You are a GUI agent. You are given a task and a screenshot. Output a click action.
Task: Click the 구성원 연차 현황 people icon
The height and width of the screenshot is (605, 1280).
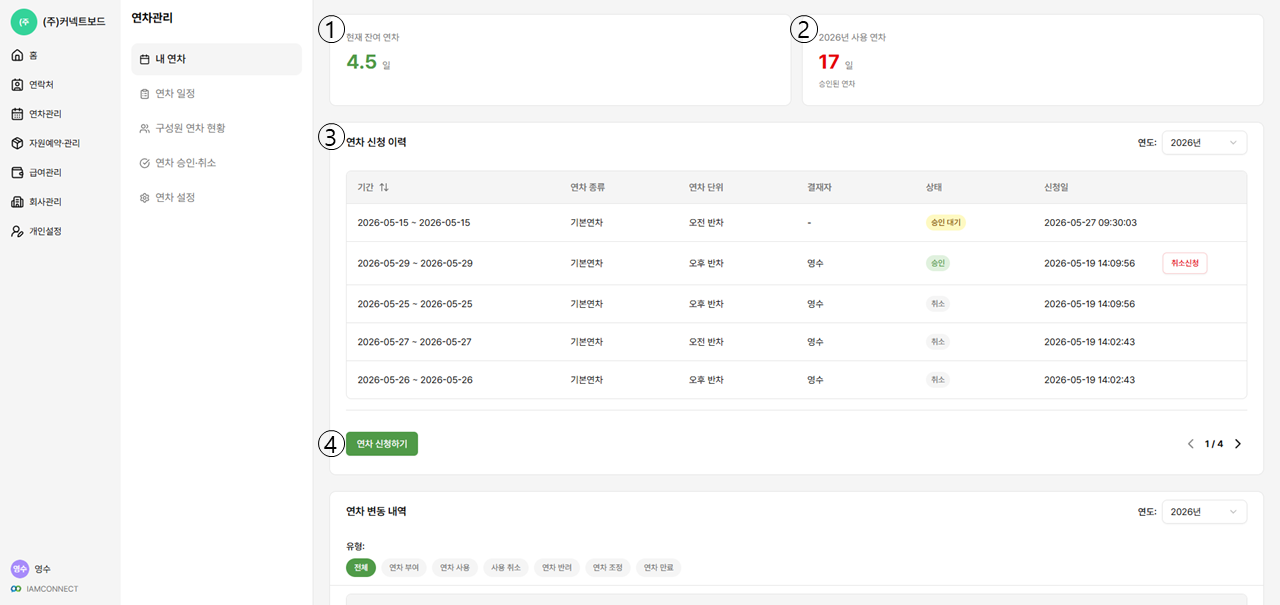[145, 128]
